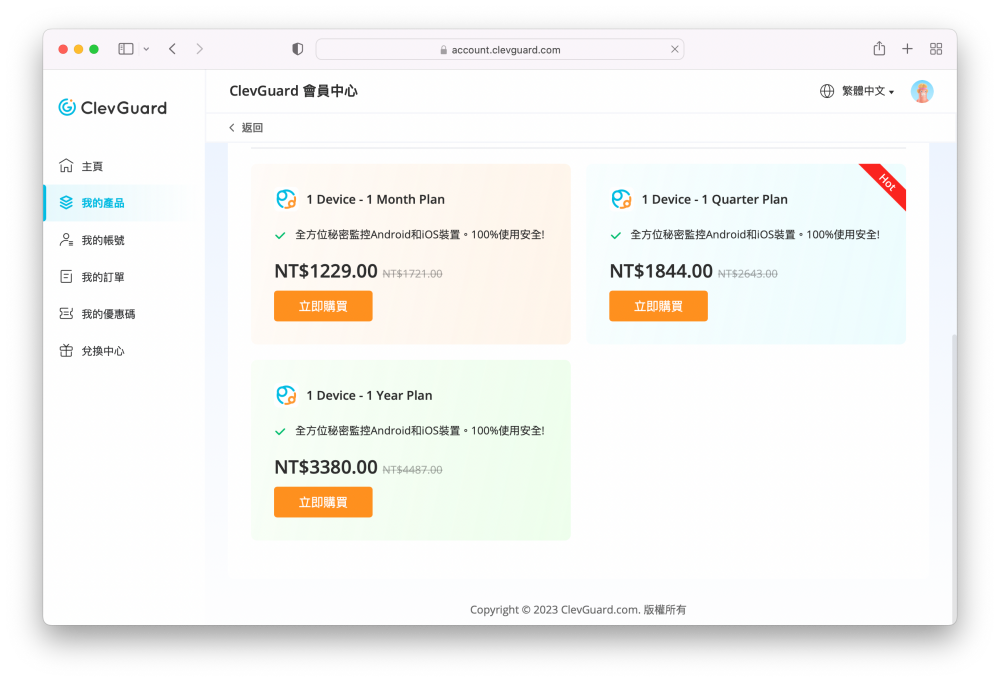Viewport: 1000px width, 682px height.
Task: Click the NT$1844.00 price
Action: [661, 271]
